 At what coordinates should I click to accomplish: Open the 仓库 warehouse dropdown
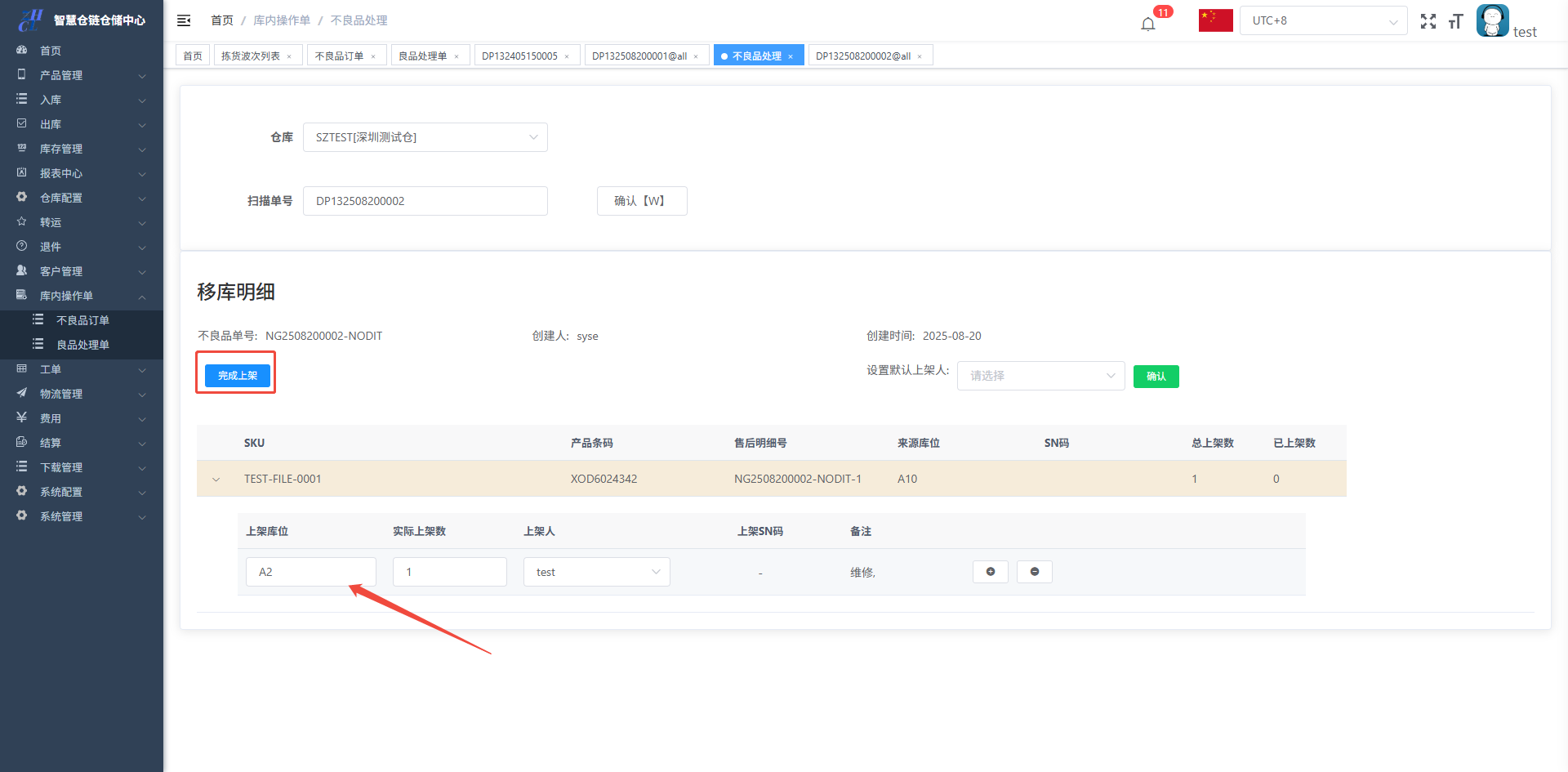click(x=425, y=137)
